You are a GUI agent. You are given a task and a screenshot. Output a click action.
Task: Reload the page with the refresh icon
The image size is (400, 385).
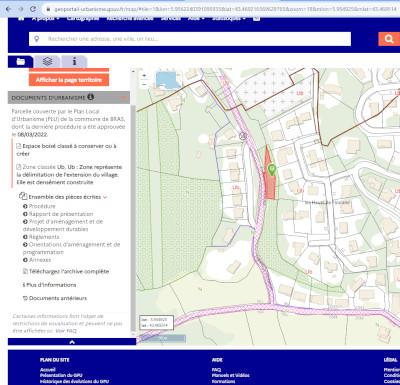pyautogui.click(x=33, y=9)
